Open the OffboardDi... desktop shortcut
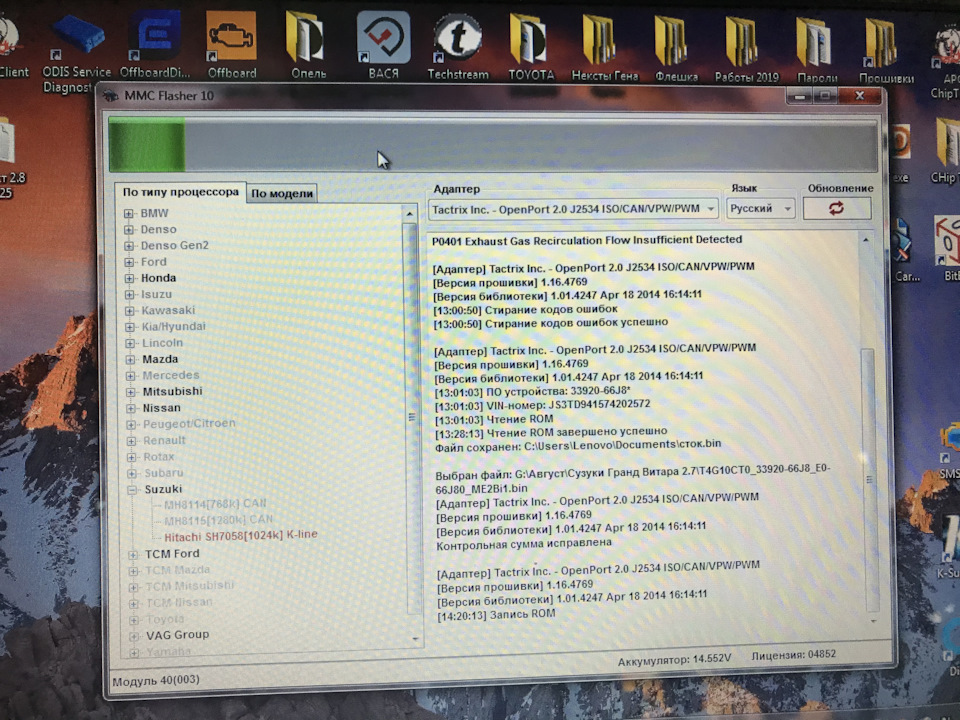The width and height of the screenshot is (960, 720). coord(155,45)
